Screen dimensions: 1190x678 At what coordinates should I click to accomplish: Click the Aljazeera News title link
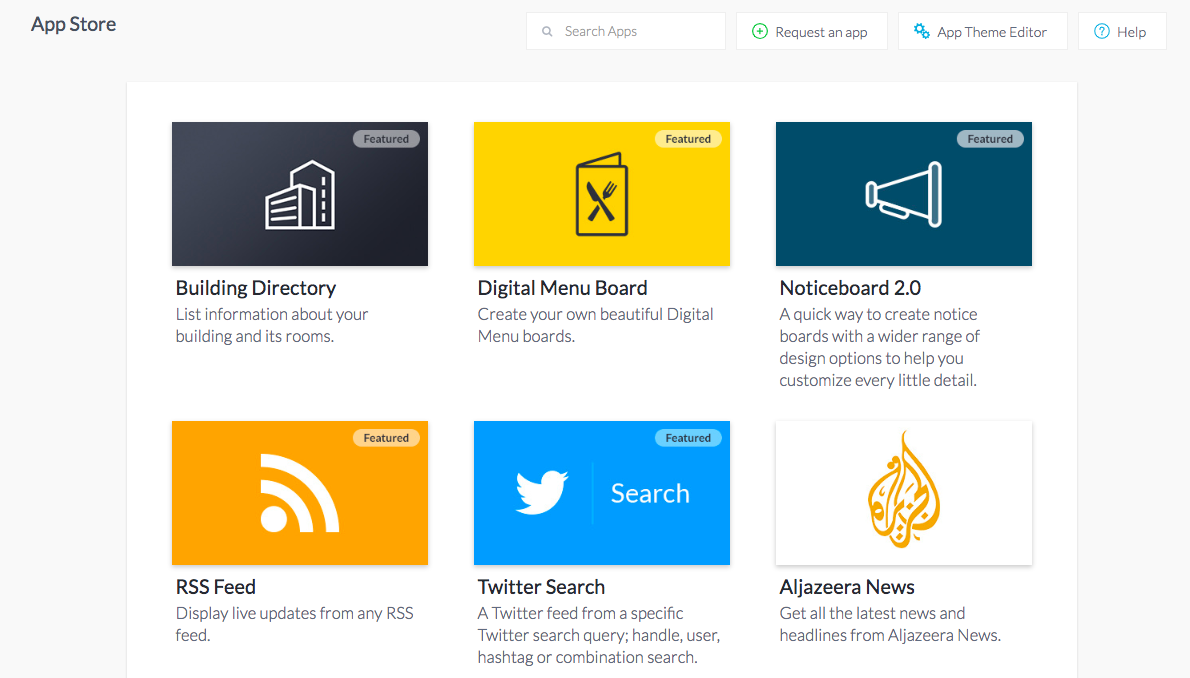pos(847,587)
